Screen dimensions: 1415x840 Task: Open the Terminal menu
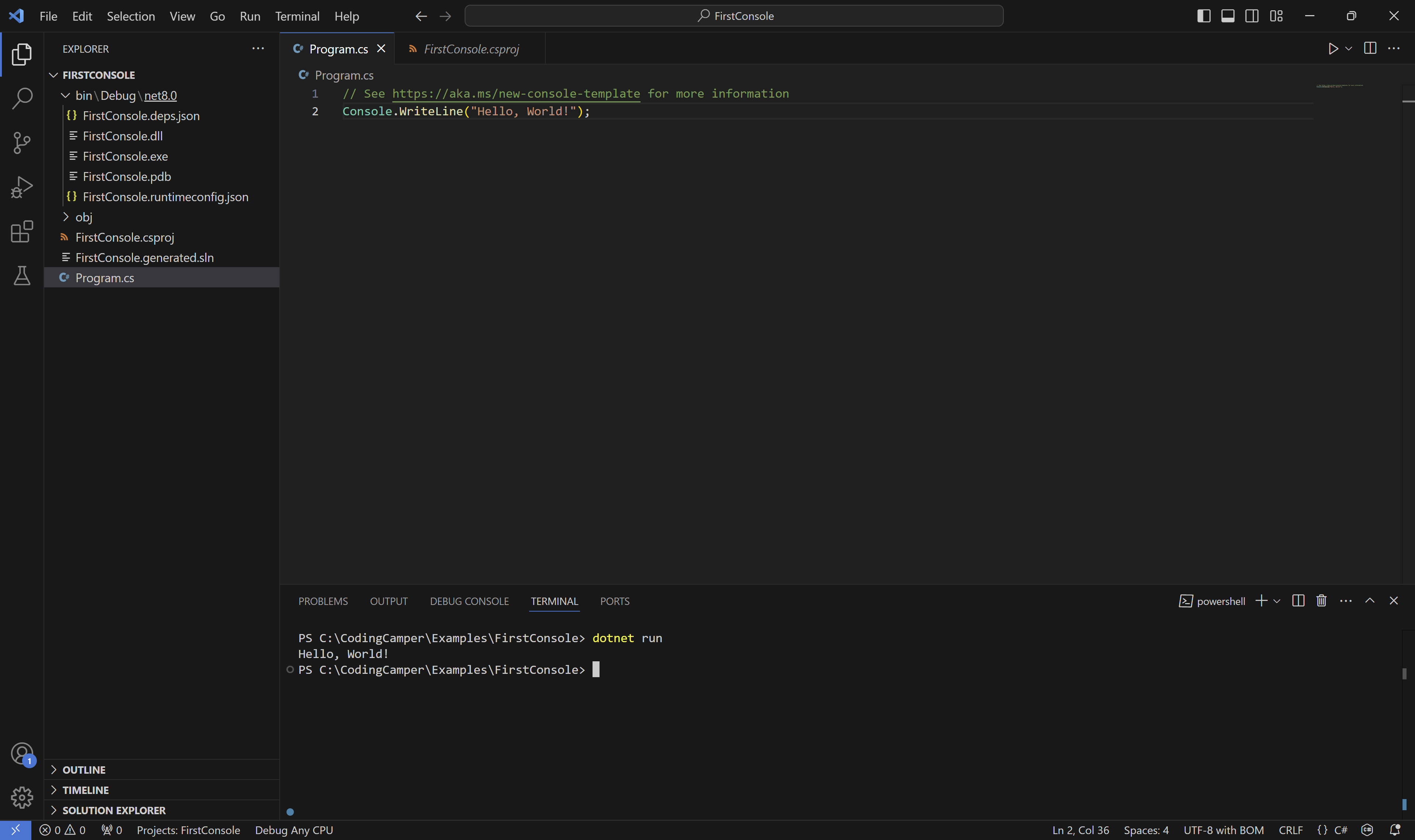coord(297,16)
